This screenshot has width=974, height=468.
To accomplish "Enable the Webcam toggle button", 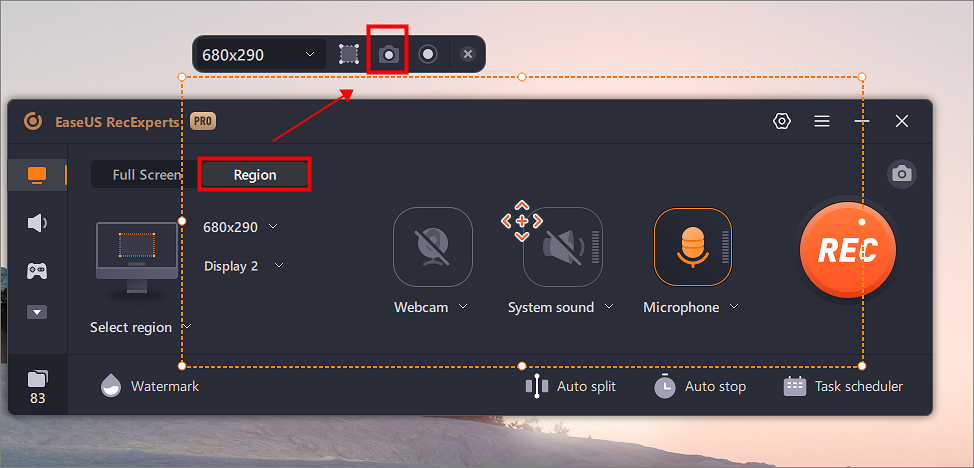I will pyautogui.click(x=433, y=247).
